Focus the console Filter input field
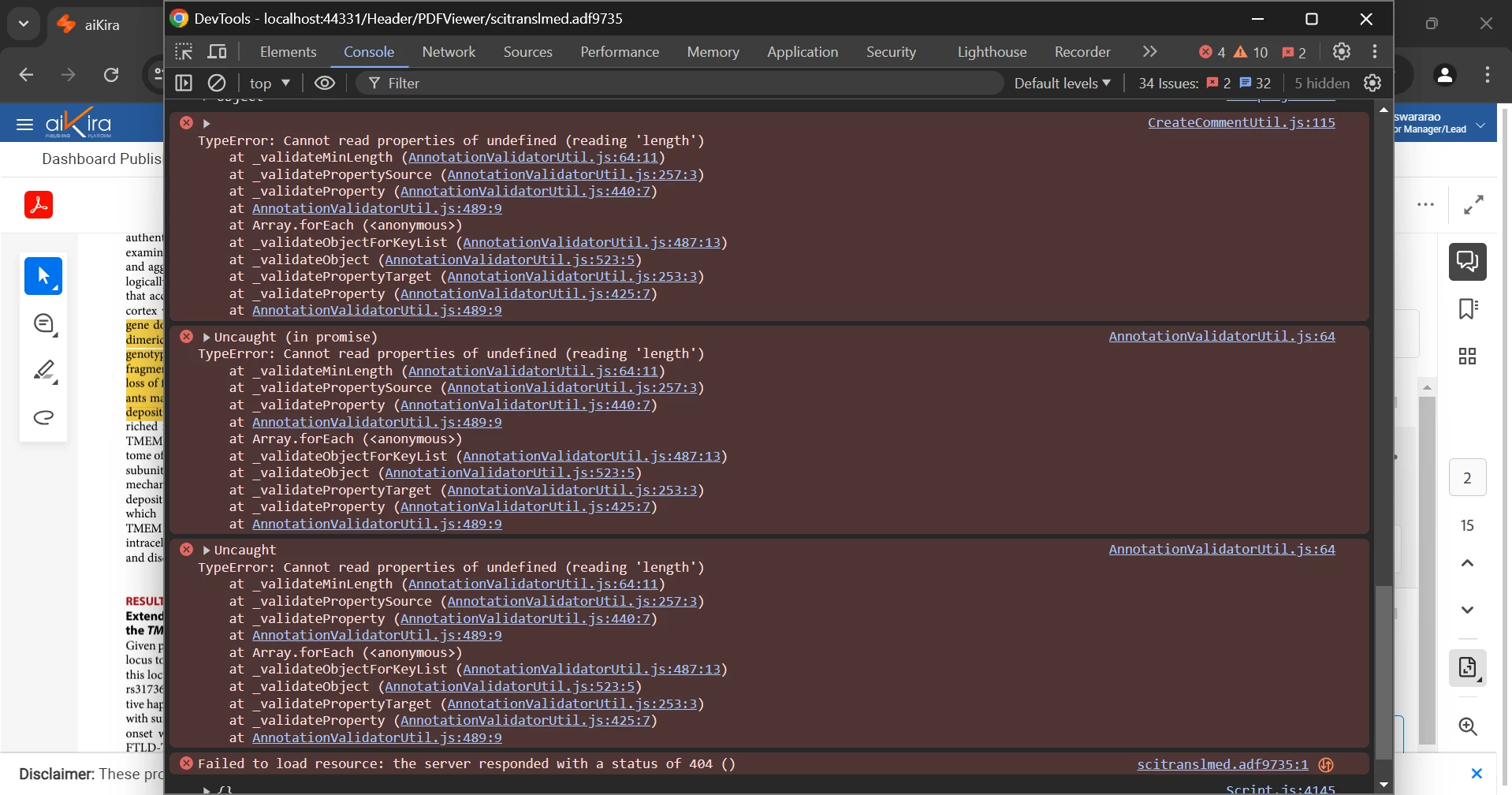This screenshot has width=1512, height=795. (x=680, y=83)
